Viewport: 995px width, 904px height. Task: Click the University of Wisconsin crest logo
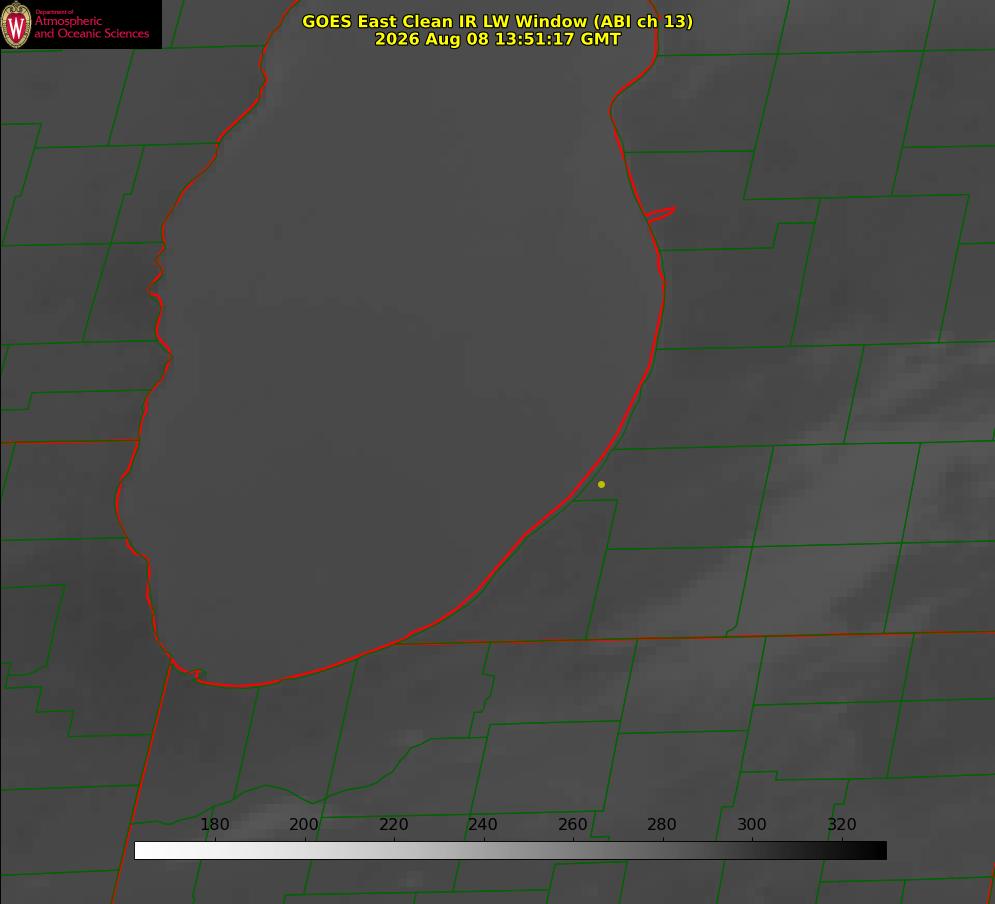coord(16,25)
